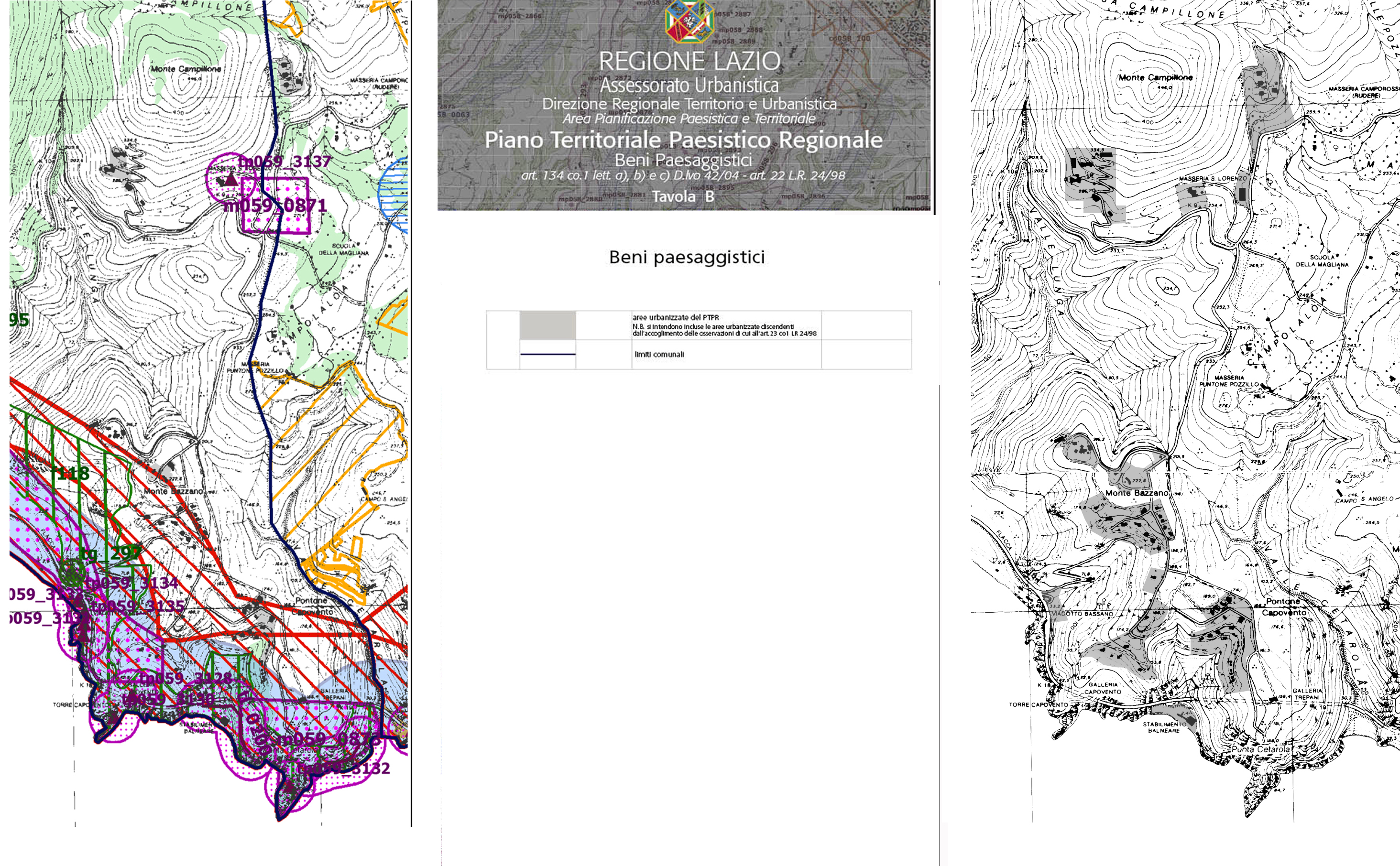Click 'SCUOLA DELLA MAGLIANA' on the color map
Image resolution: width=1400 pixels, height=866 pixels.
click(344, 249)
